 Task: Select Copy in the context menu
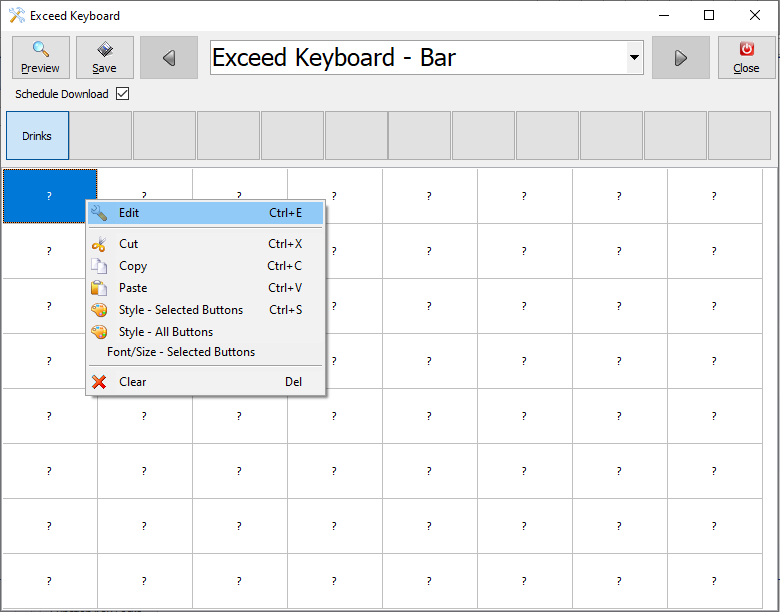(x=133, y=266)
